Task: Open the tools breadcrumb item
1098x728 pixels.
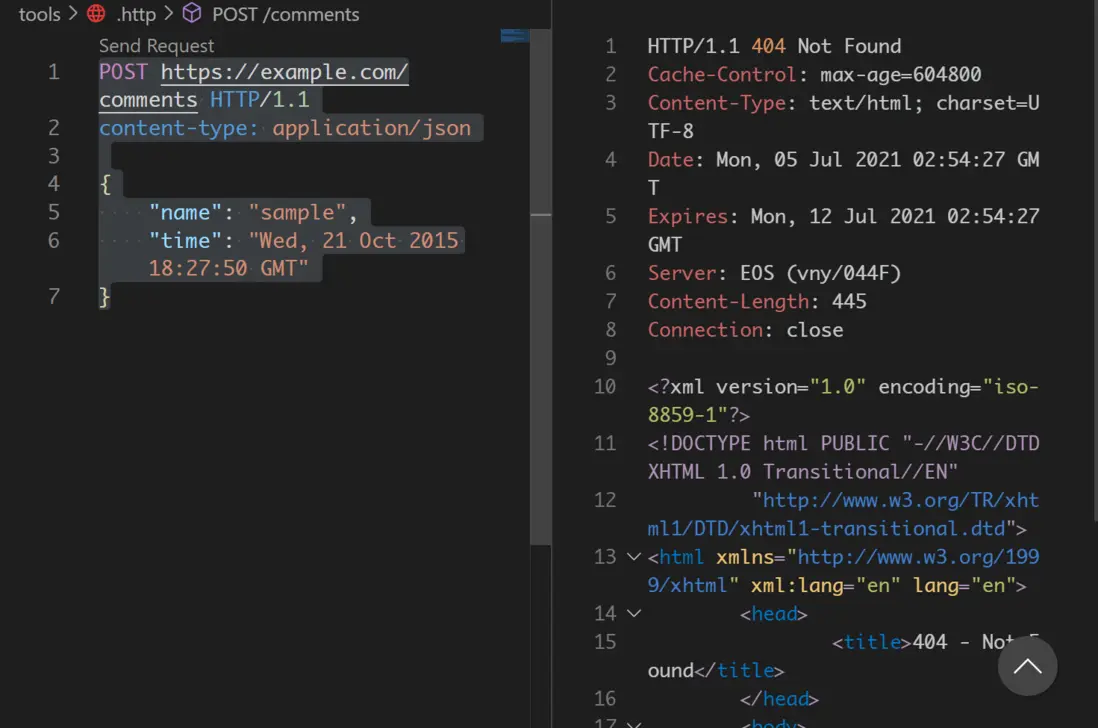Action: 39,14
